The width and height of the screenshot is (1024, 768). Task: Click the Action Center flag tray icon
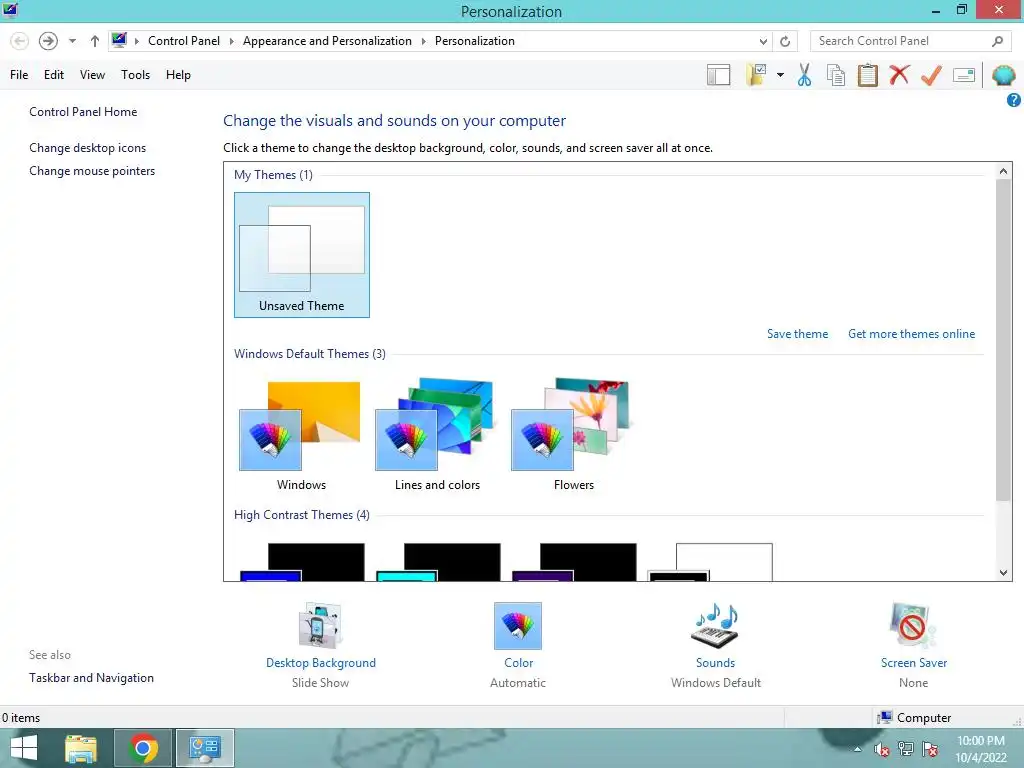tap(930, 749)
